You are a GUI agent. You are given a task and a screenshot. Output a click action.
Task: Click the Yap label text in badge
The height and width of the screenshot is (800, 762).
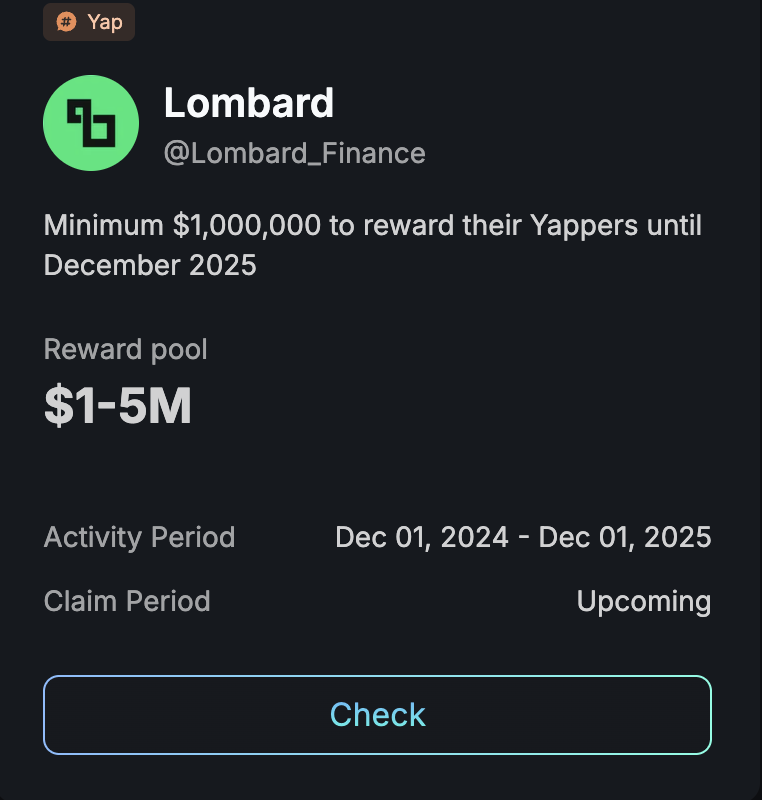(x=105, y=22)
